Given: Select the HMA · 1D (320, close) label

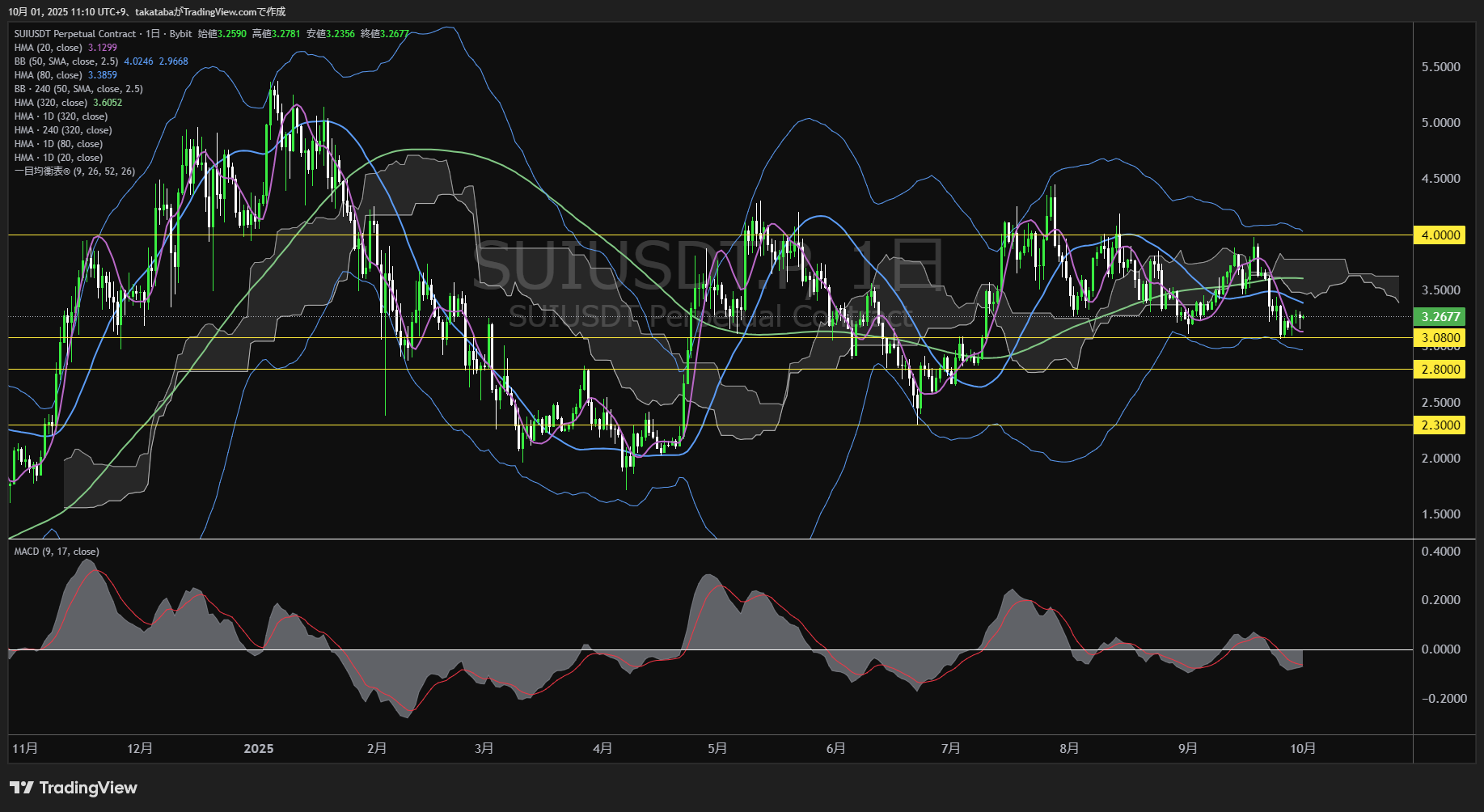Looking at the screenshot, I should [61, 116].
